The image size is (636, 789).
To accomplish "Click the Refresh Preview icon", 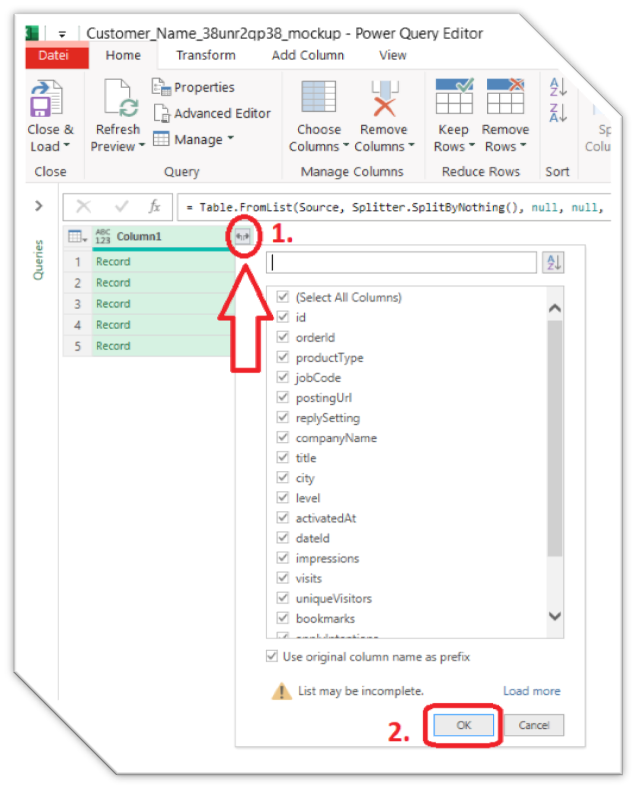I will click(118, 101).
